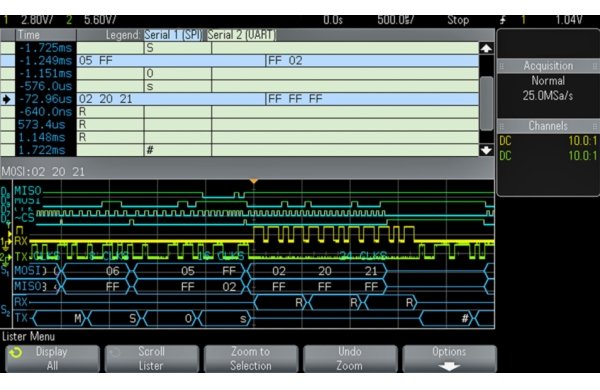
Task: Select lister row at -1.151ms
Action: tap(240, 73)
